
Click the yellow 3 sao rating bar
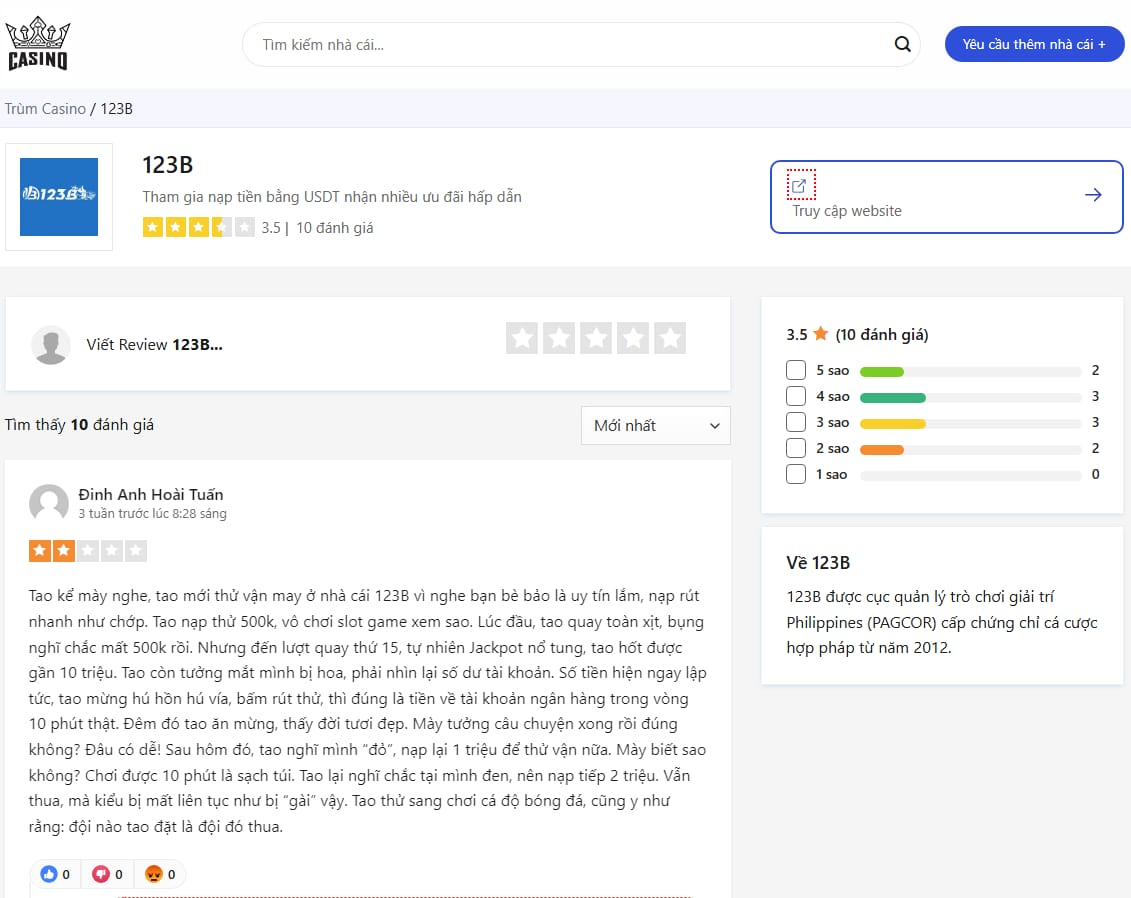[893, 423]
